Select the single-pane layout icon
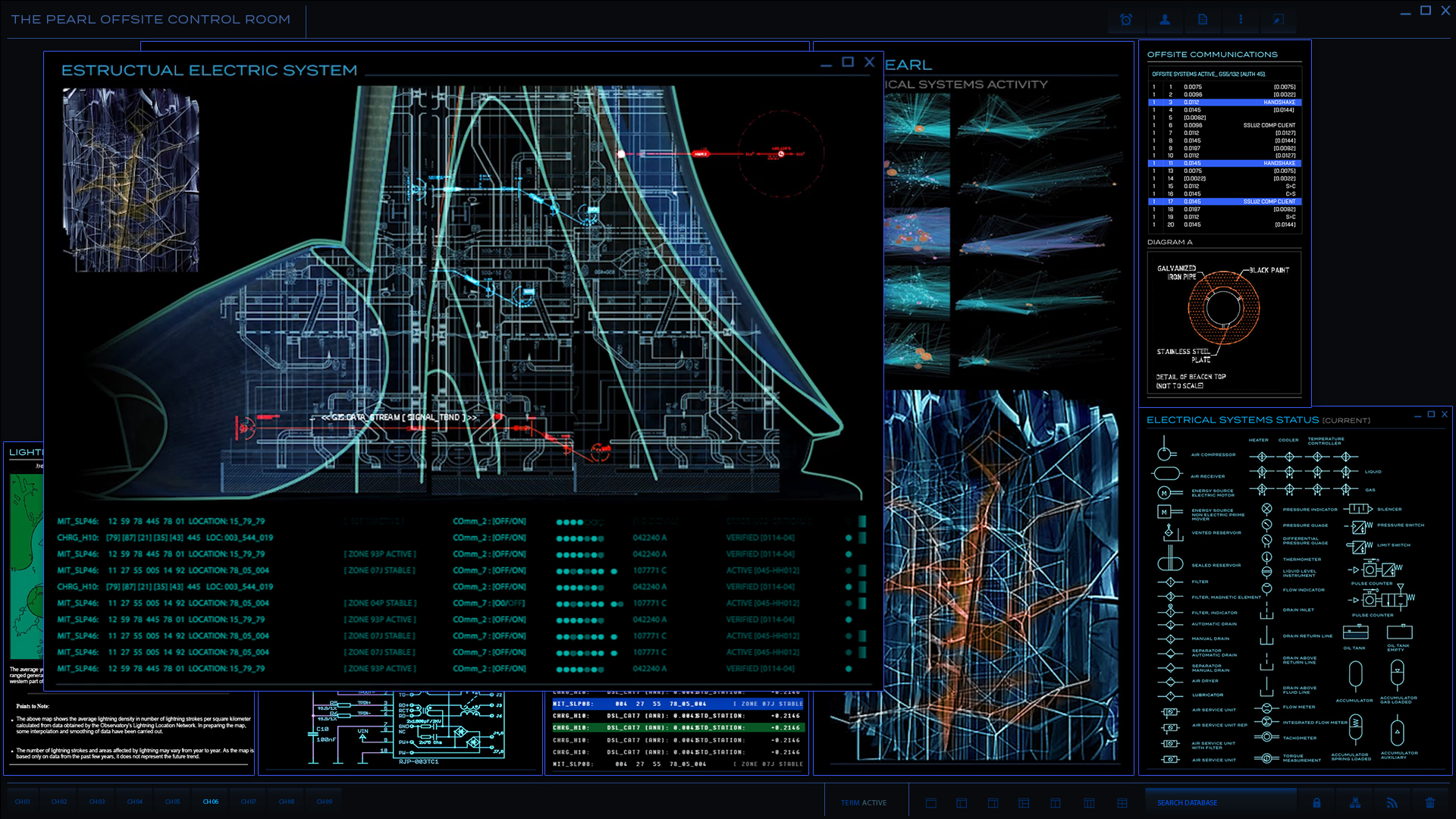1456x819 pixels. click(931, 803)
